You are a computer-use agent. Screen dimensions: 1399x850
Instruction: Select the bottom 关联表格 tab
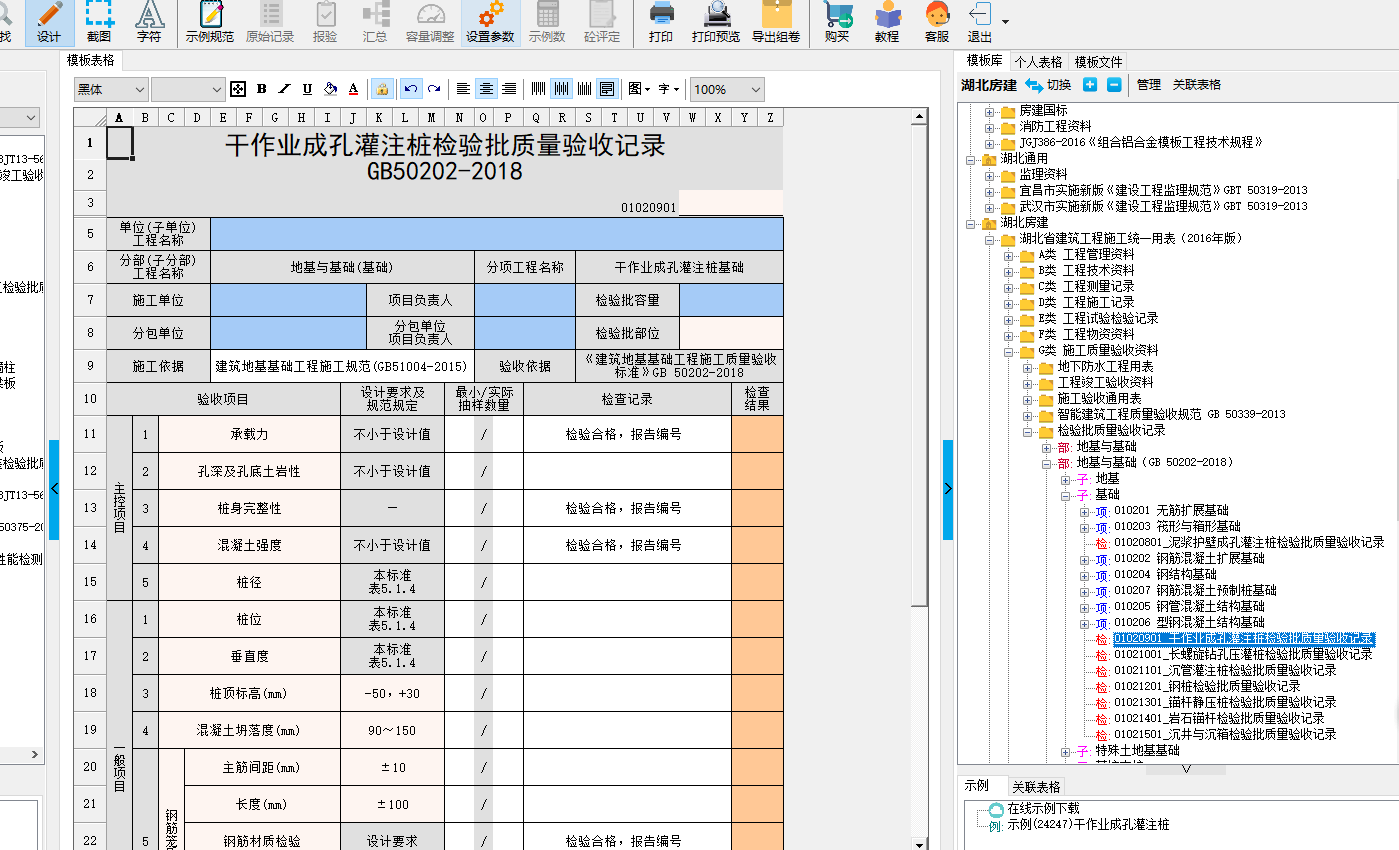(1036, 787)
